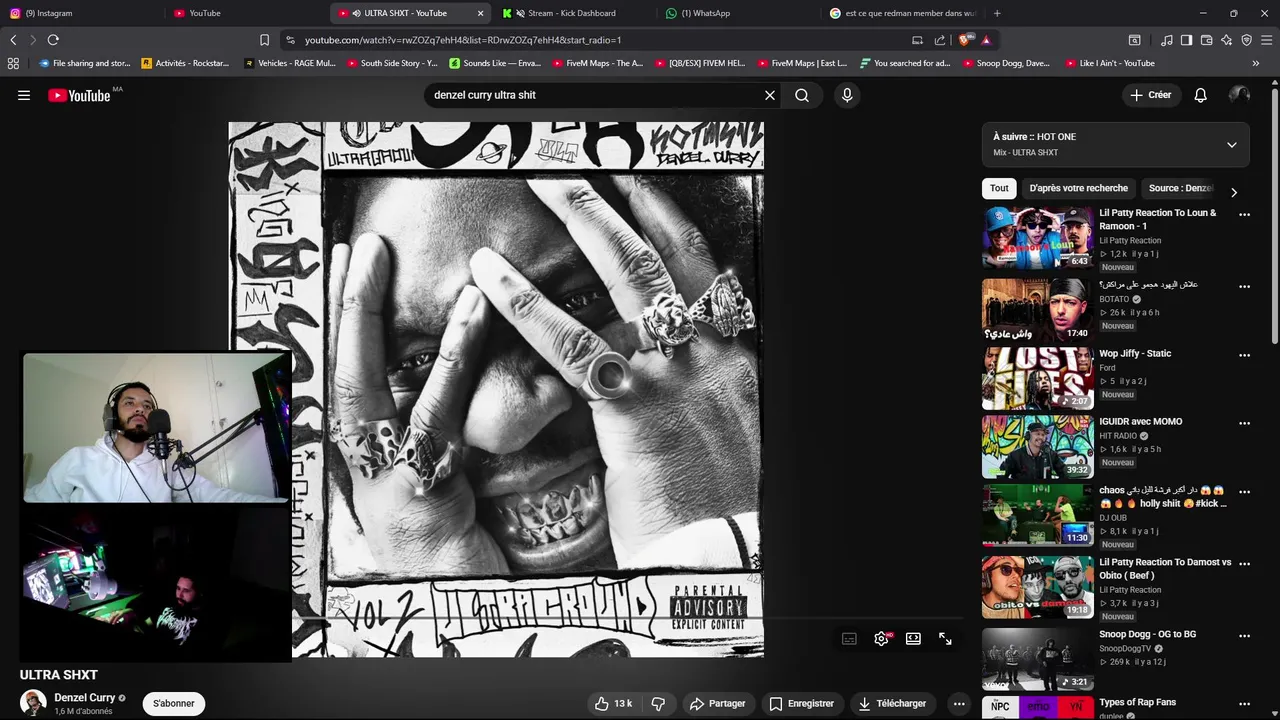Open FiveM Maps - The A... bookmark
Screen dimensions: 1280x720
coord(598,63)
